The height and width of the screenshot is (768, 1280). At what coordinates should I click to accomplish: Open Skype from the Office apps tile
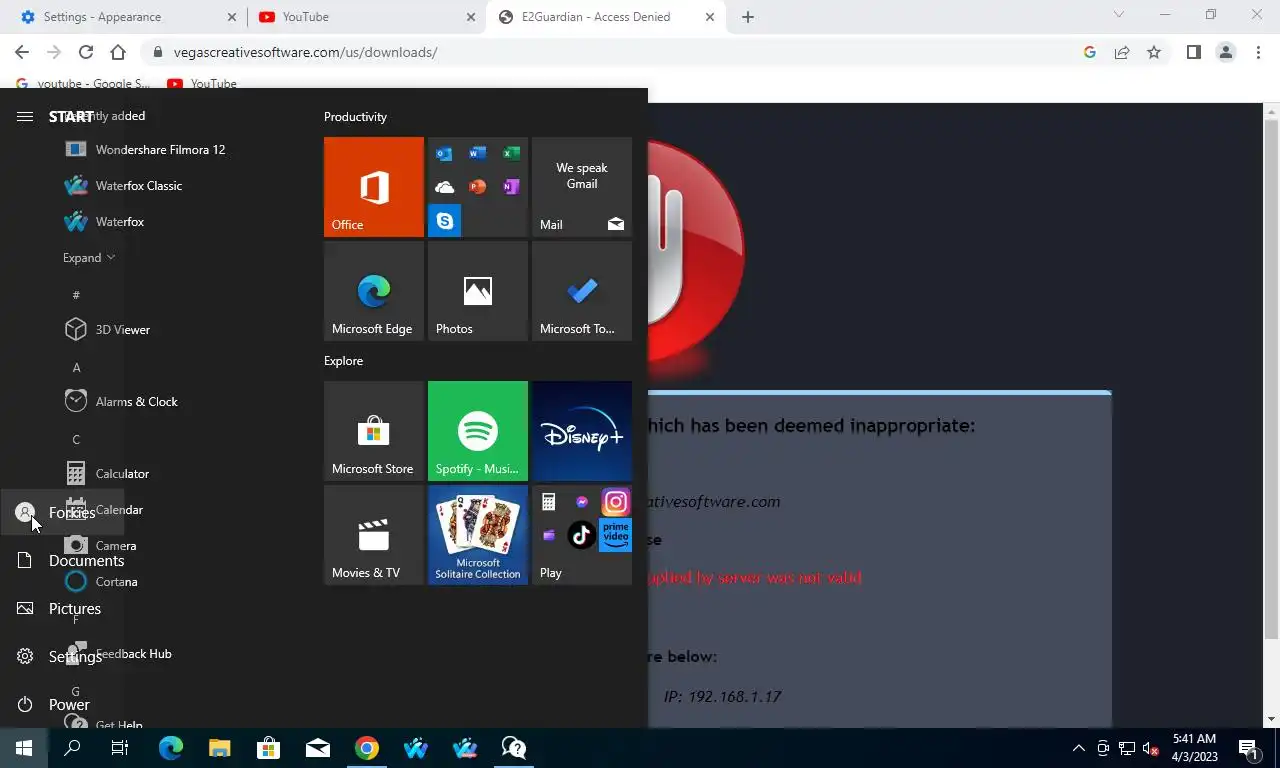[x=444, y=221]
